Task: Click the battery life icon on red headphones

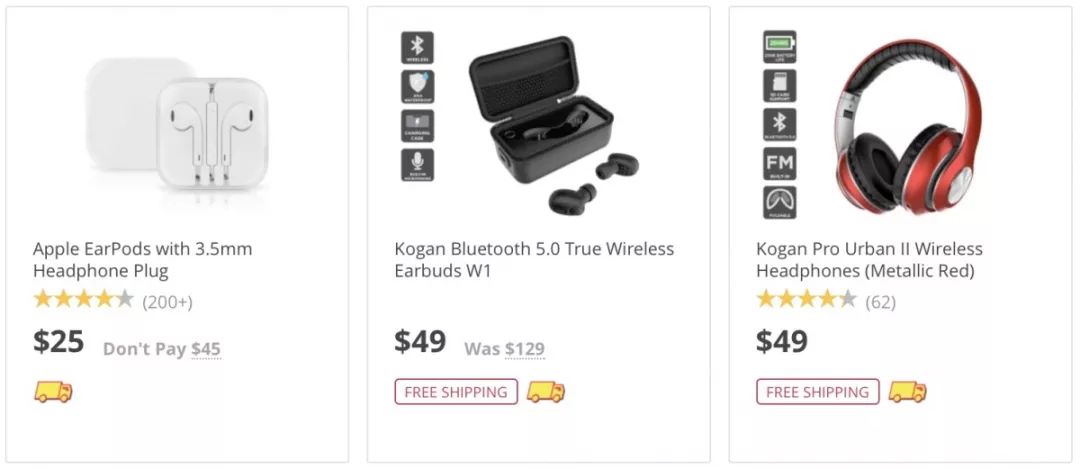Action: [x=779, y=47]
